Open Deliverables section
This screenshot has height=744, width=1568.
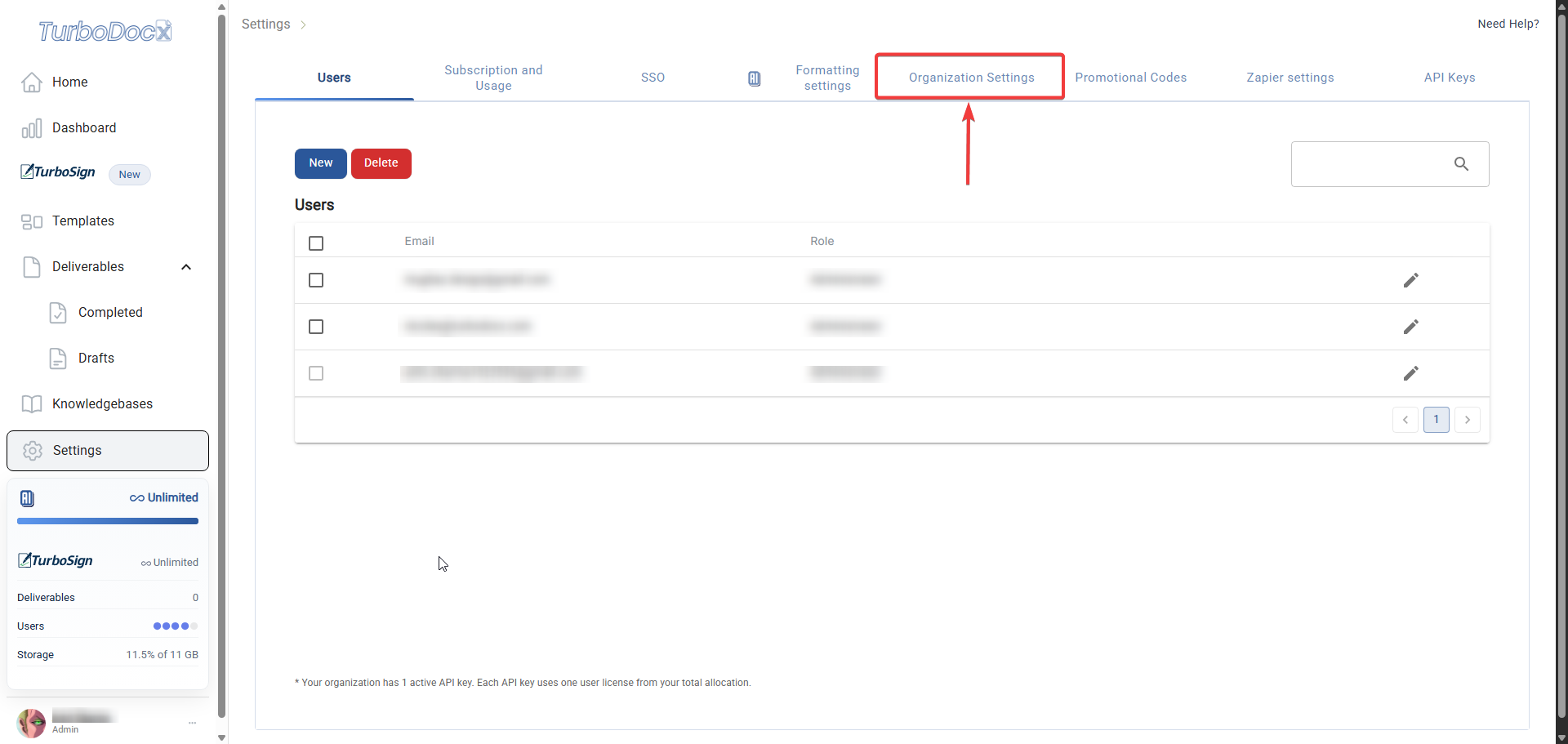point(88,266)
